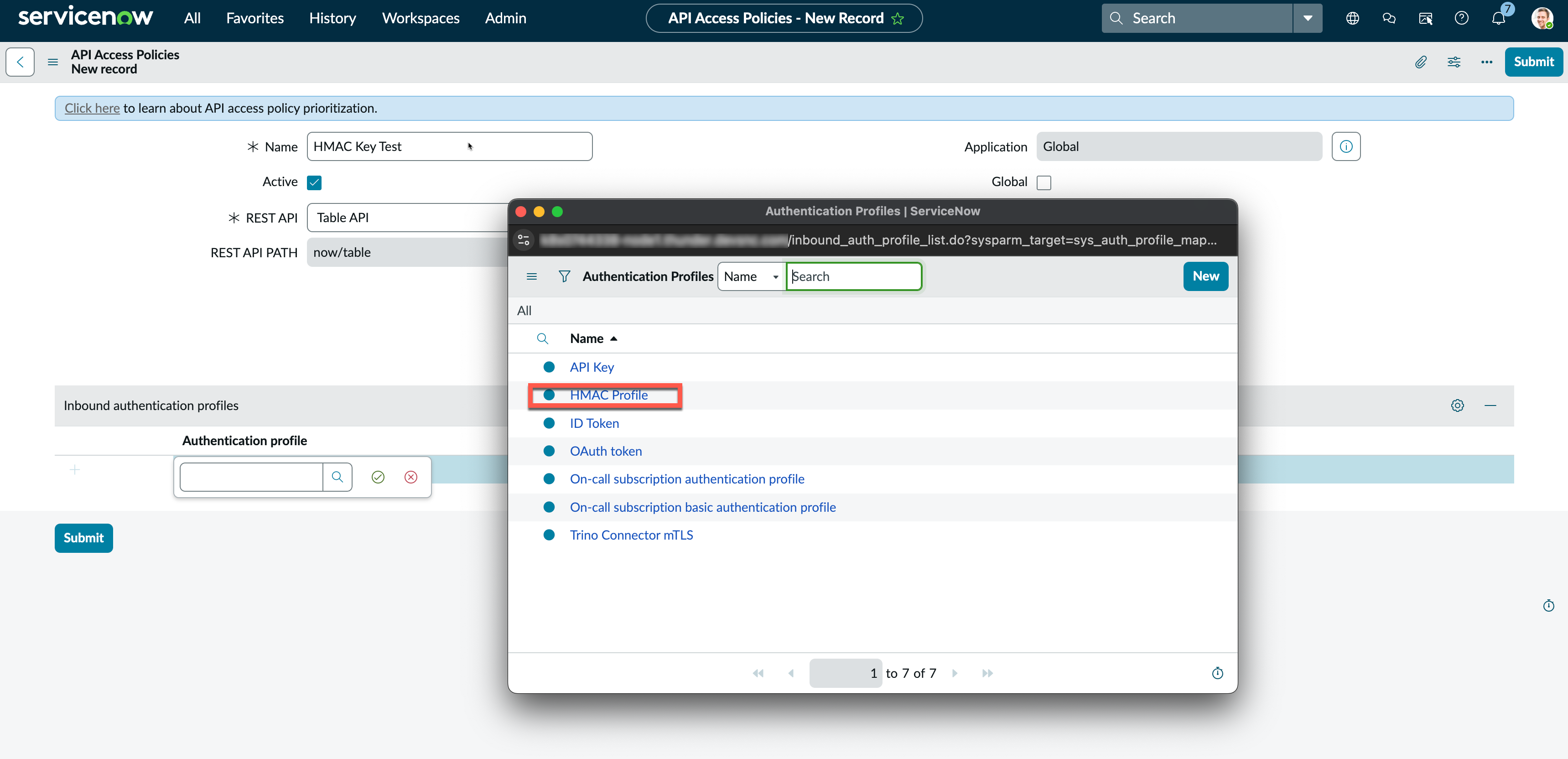The image size is (1568, 759).
Task: Click the popup address bar URL
Action: 878,240
